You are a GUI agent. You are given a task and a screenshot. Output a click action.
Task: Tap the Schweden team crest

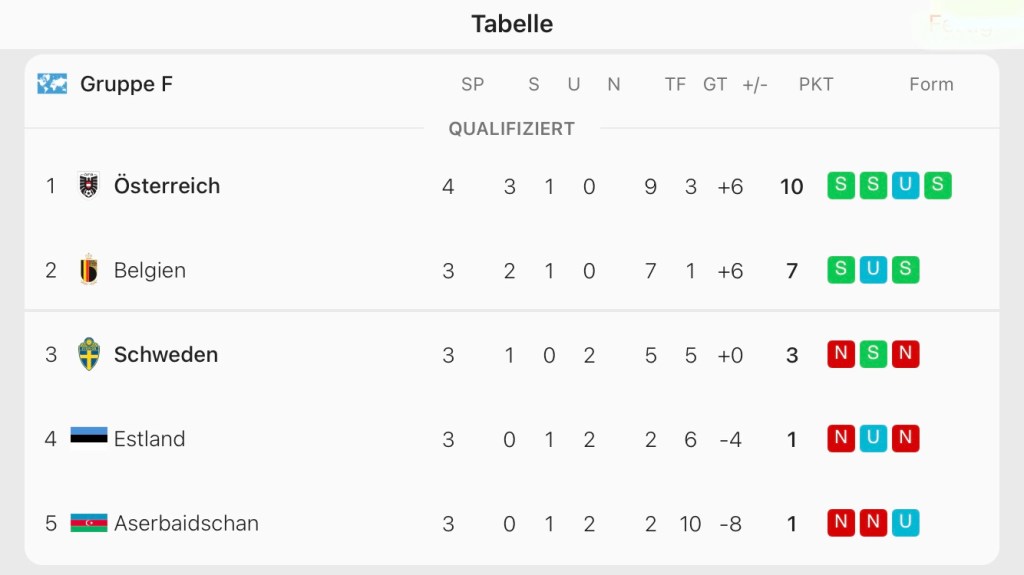click(89, 354)
